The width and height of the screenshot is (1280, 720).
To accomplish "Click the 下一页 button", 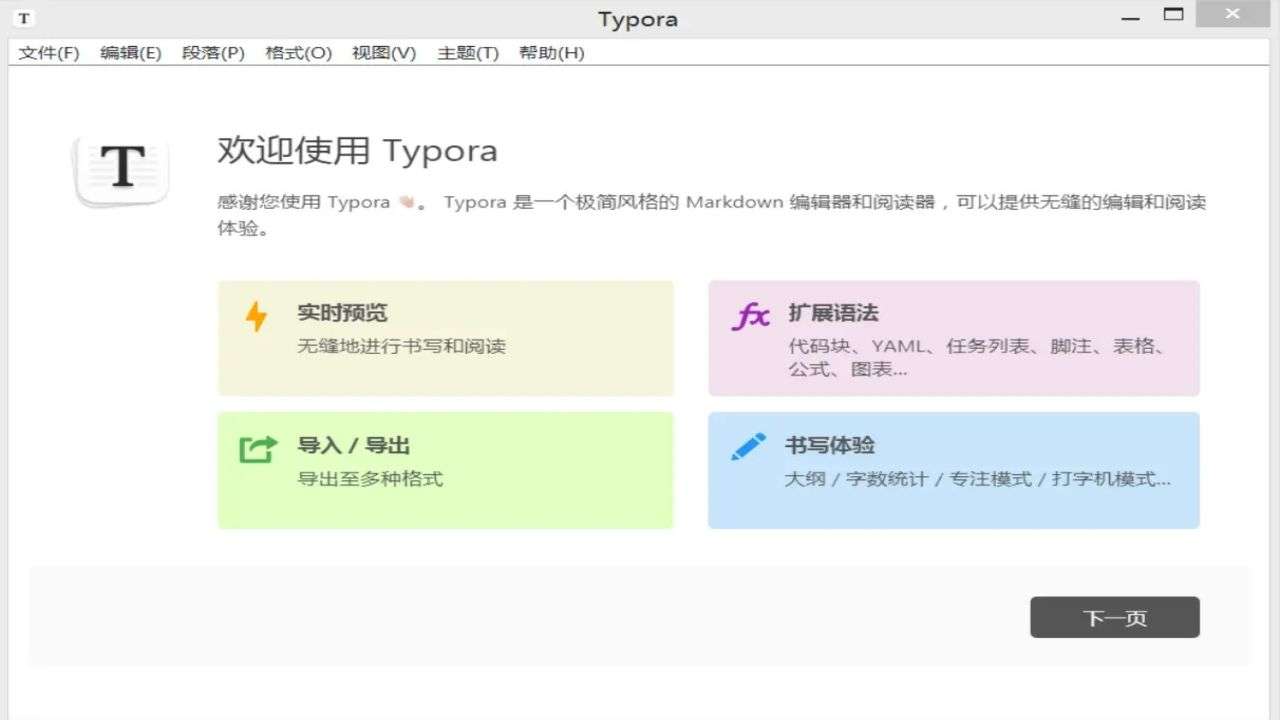I will coord(1114,617).
